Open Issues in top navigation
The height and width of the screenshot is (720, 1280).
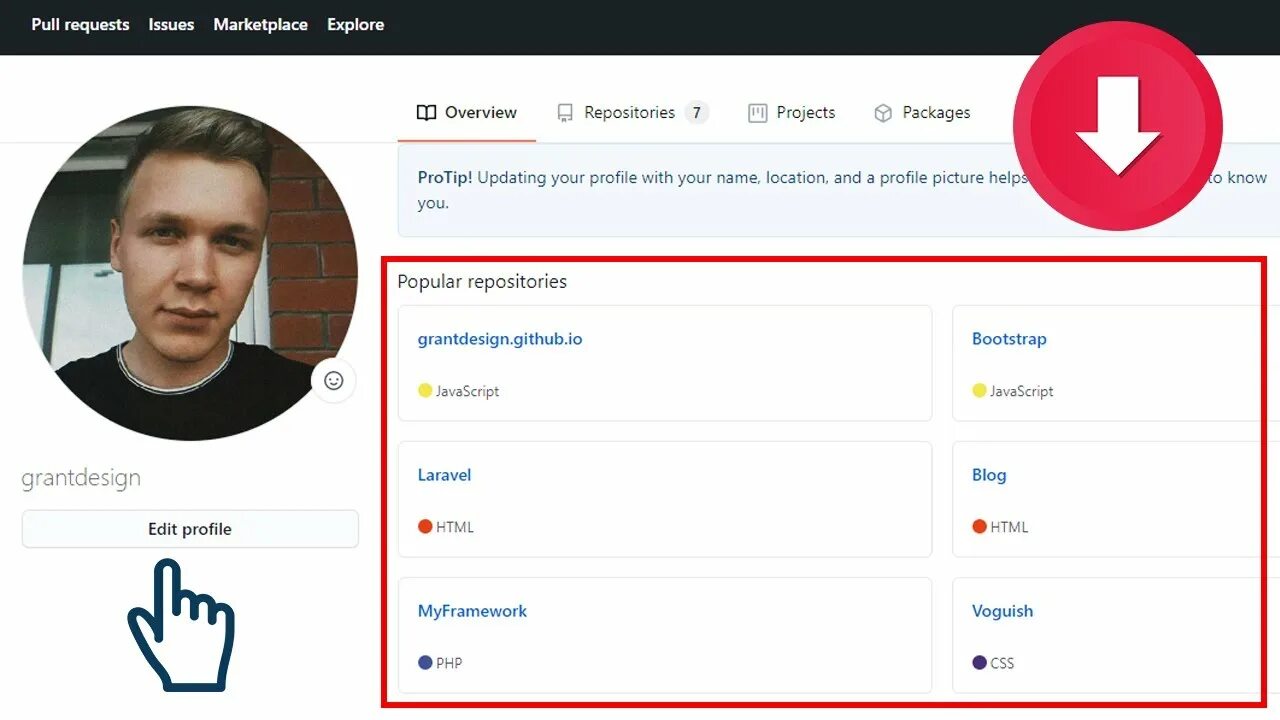[x=171, y=24]
